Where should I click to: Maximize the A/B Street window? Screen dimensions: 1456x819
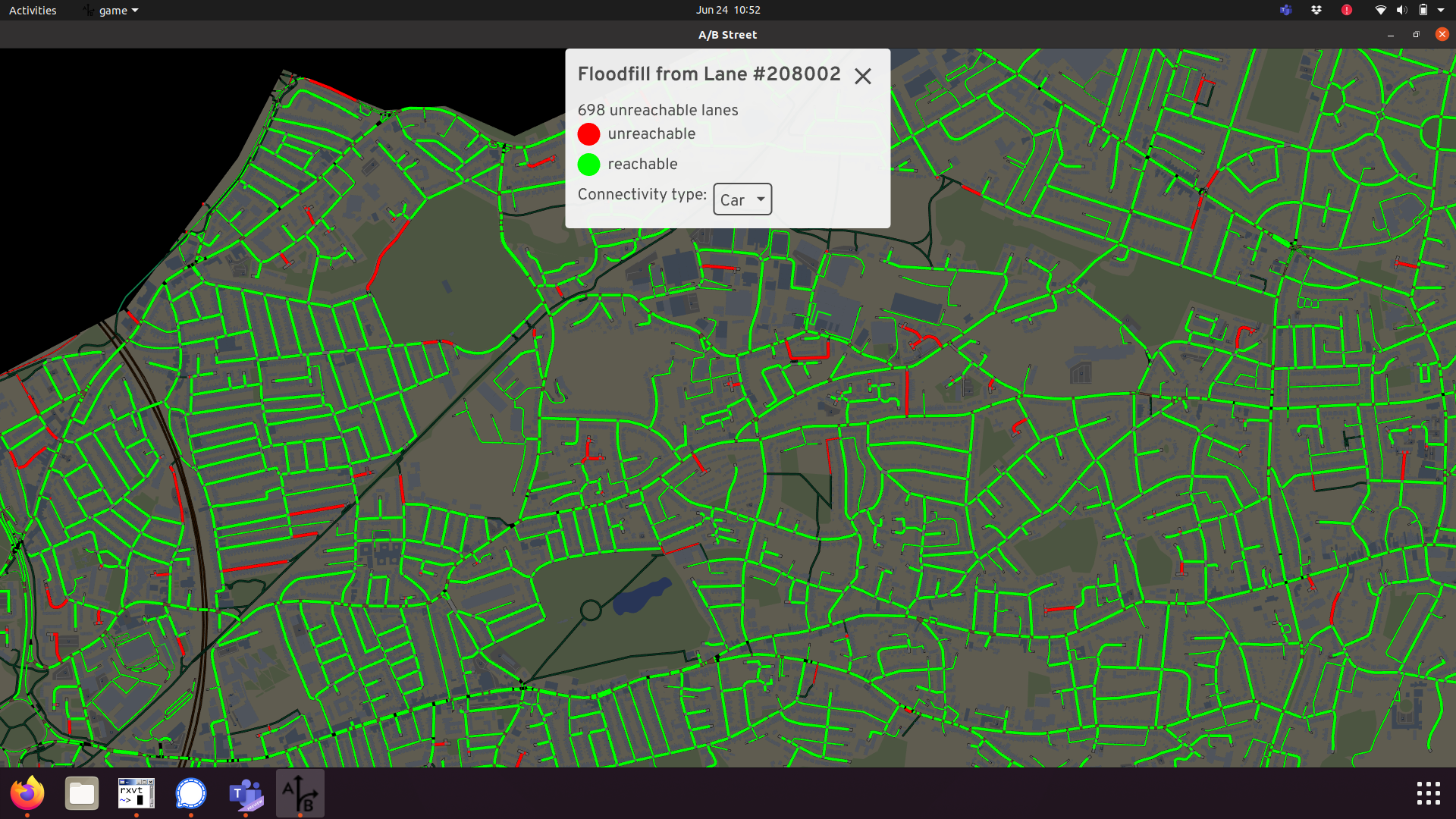coord(1416,35)
